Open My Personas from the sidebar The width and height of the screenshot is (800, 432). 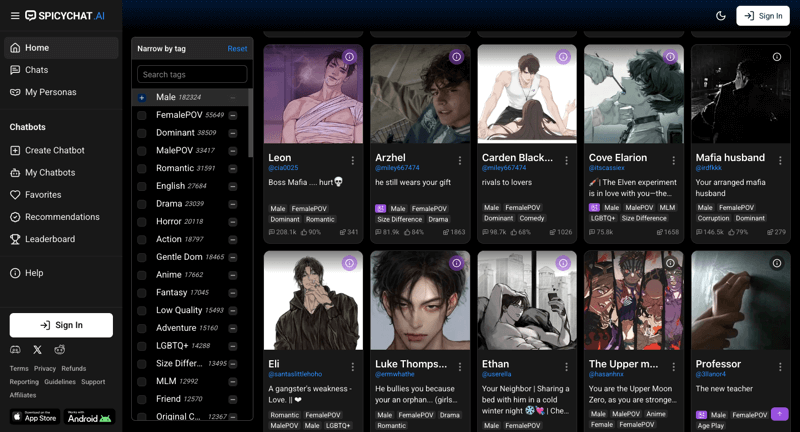(50, 92)
